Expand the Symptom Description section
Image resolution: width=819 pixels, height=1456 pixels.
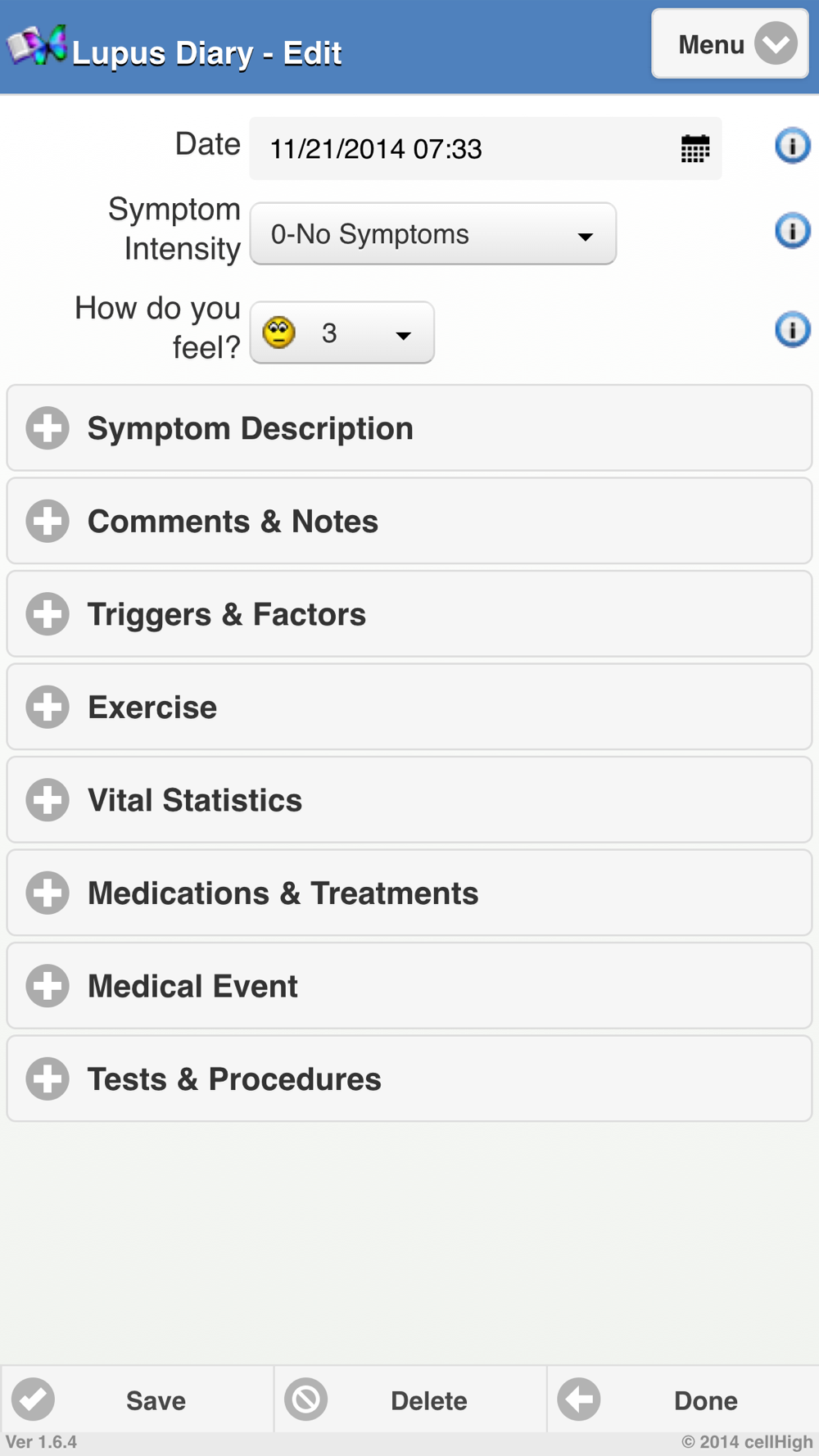pos(409,428)
